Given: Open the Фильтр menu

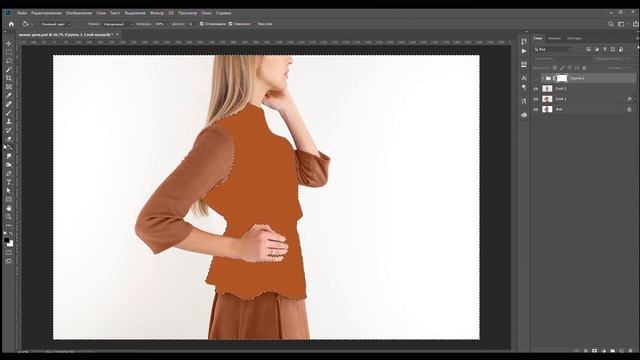Looking at the screenshot, I should coord(157,13).
